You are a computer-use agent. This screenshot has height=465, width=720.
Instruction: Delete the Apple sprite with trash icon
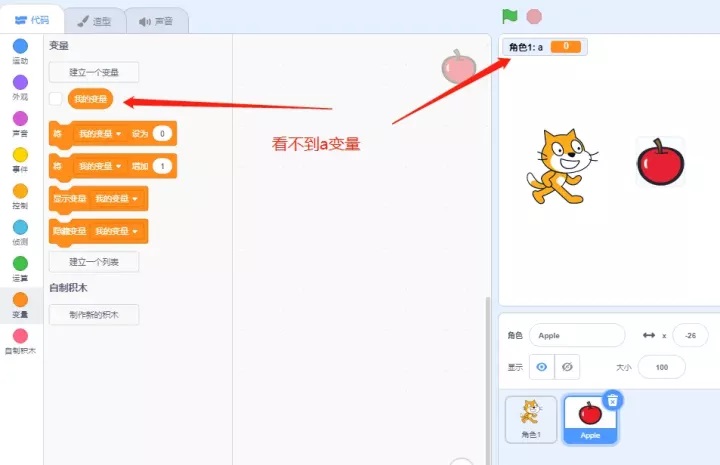pyautogui.click(x=613, y=400)
